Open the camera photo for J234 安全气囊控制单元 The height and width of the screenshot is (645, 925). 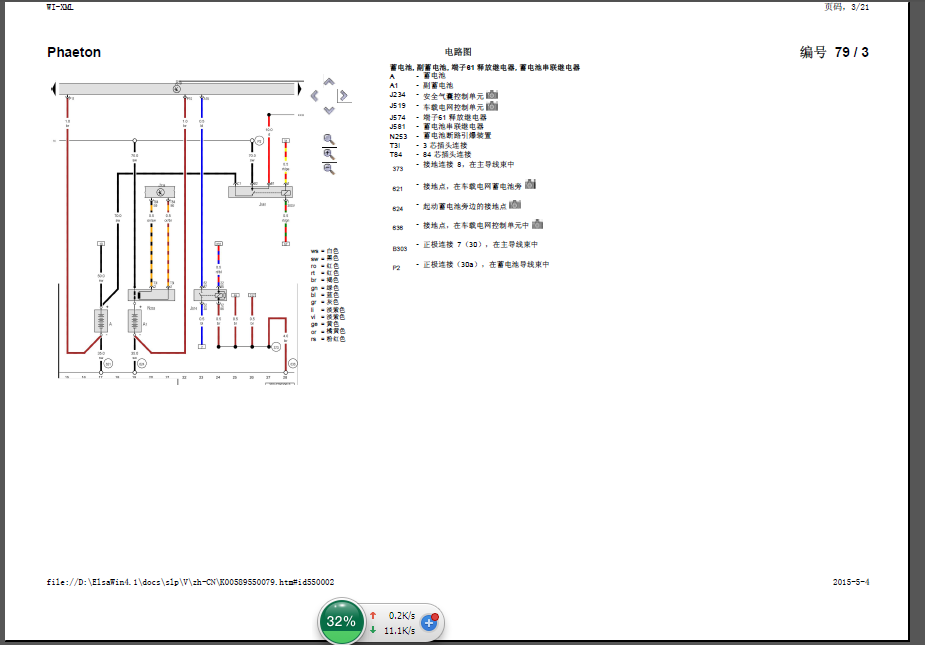(x=492, y=94)
